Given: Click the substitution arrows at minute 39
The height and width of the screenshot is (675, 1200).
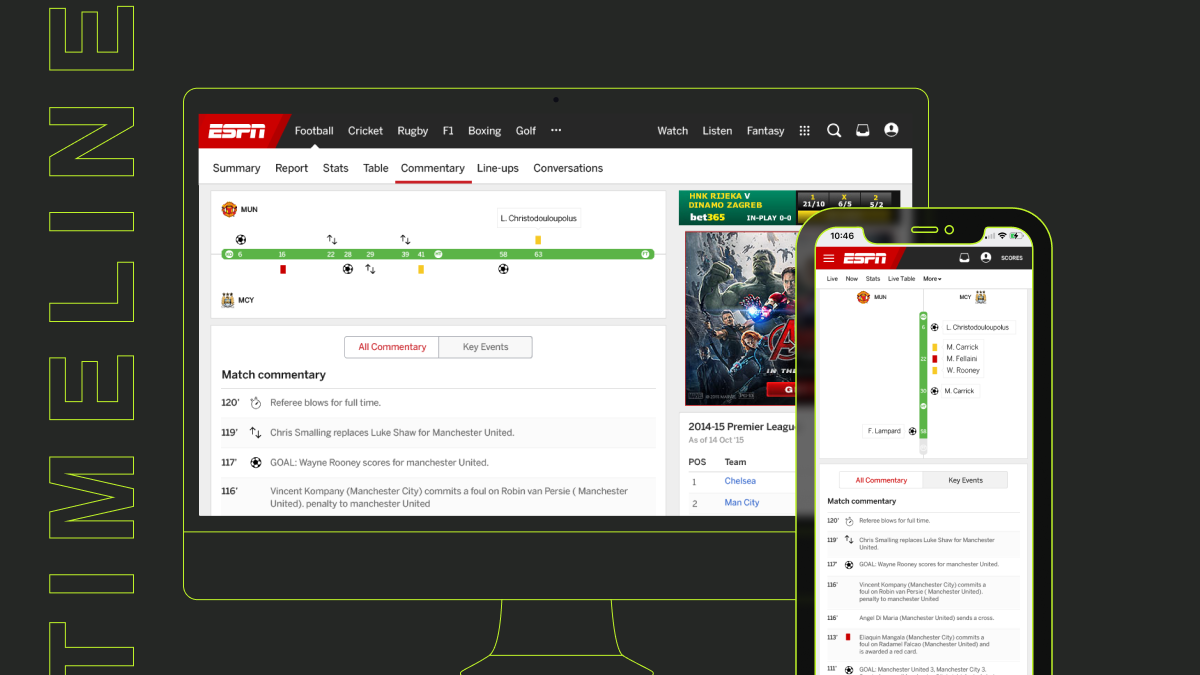Looking at the screenshot, I should tap(405, 240).
